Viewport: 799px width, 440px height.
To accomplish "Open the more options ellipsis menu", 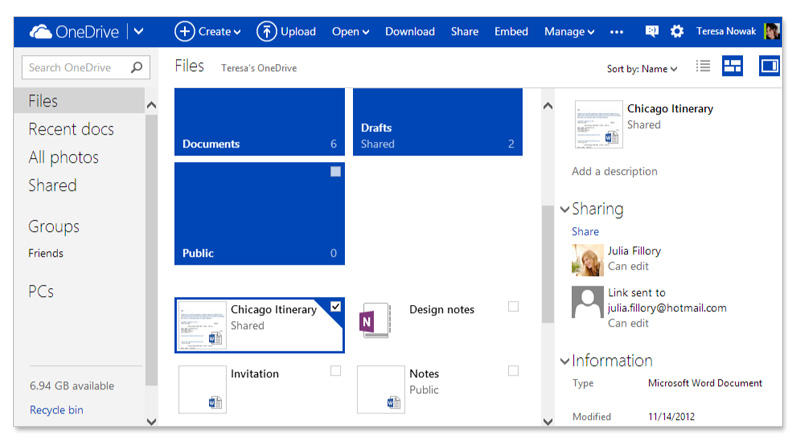I will tap(617, 32).
